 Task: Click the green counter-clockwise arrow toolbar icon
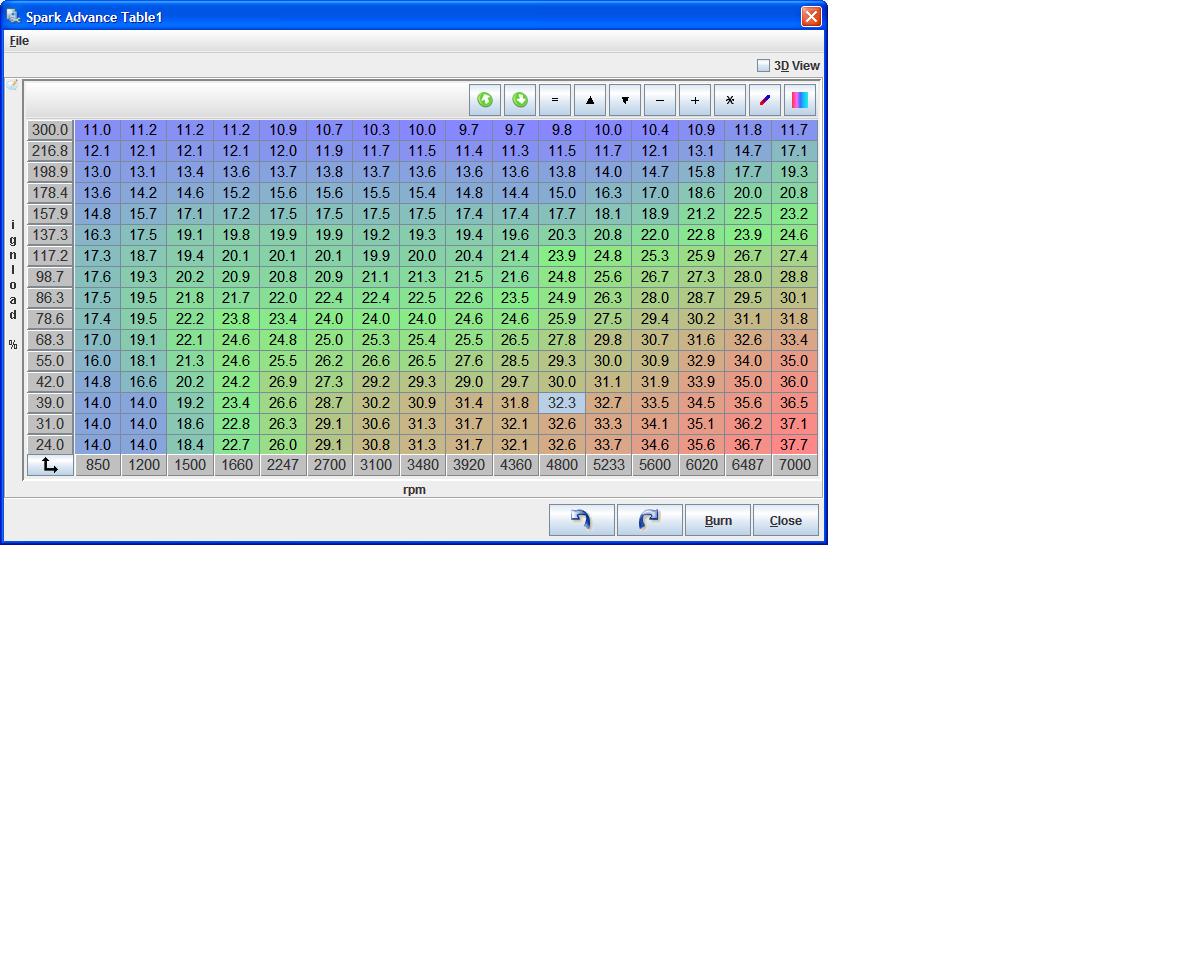(485, 100)
